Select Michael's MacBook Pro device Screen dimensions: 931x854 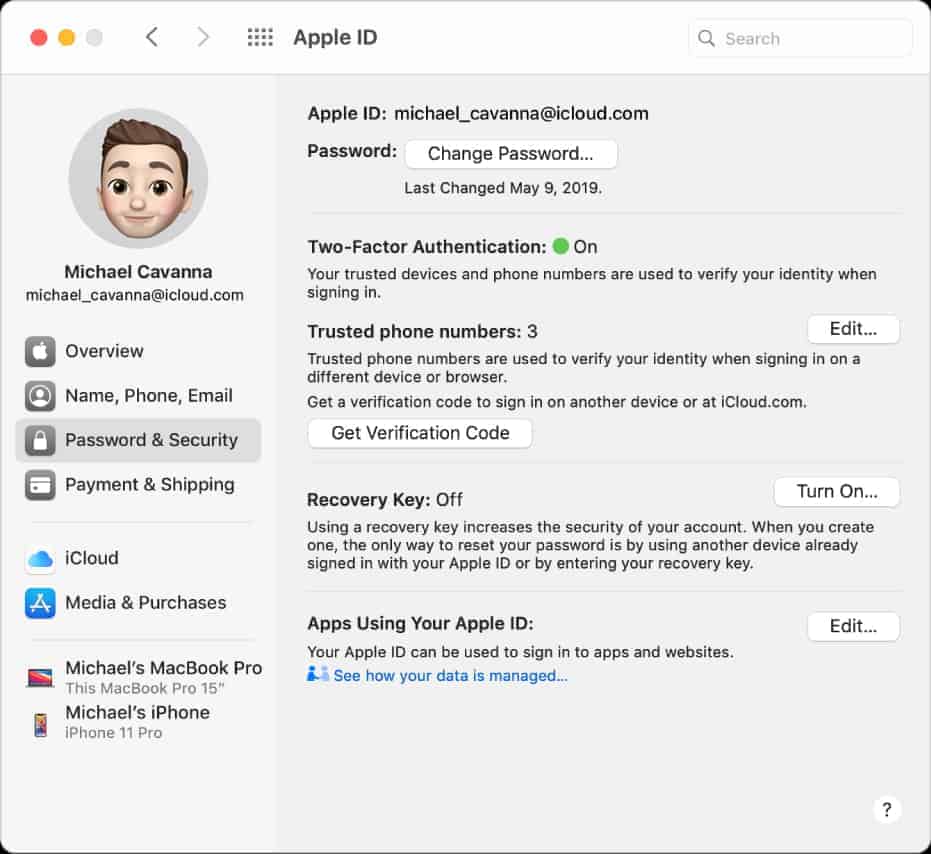coord(142,677)
